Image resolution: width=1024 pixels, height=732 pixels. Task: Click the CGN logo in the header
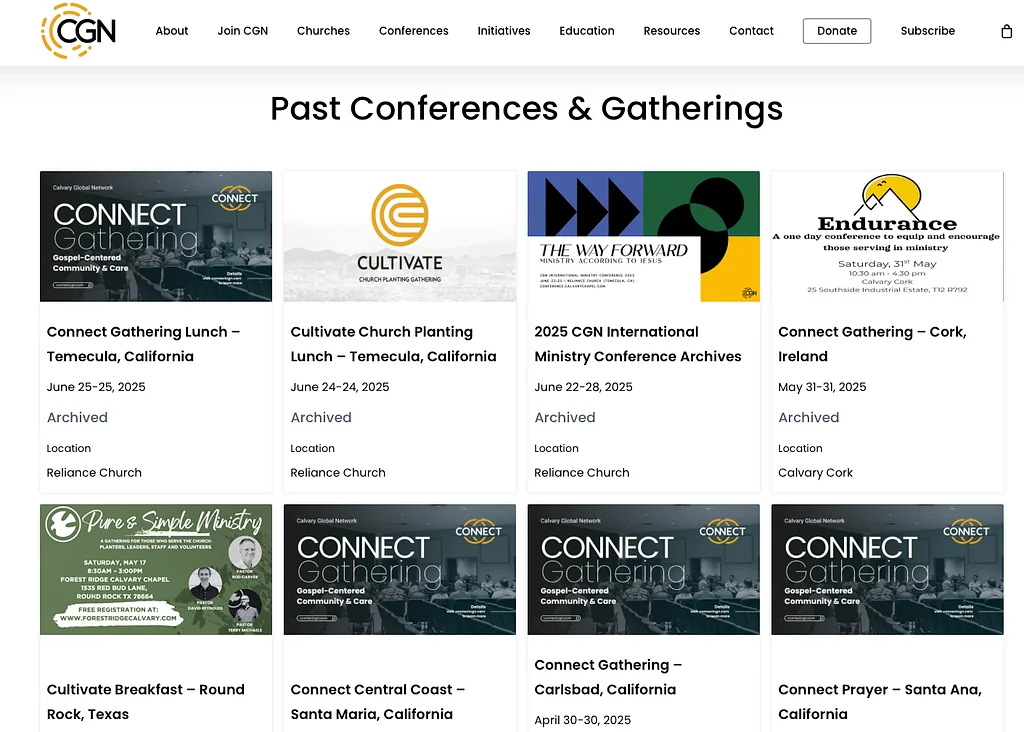78,31
